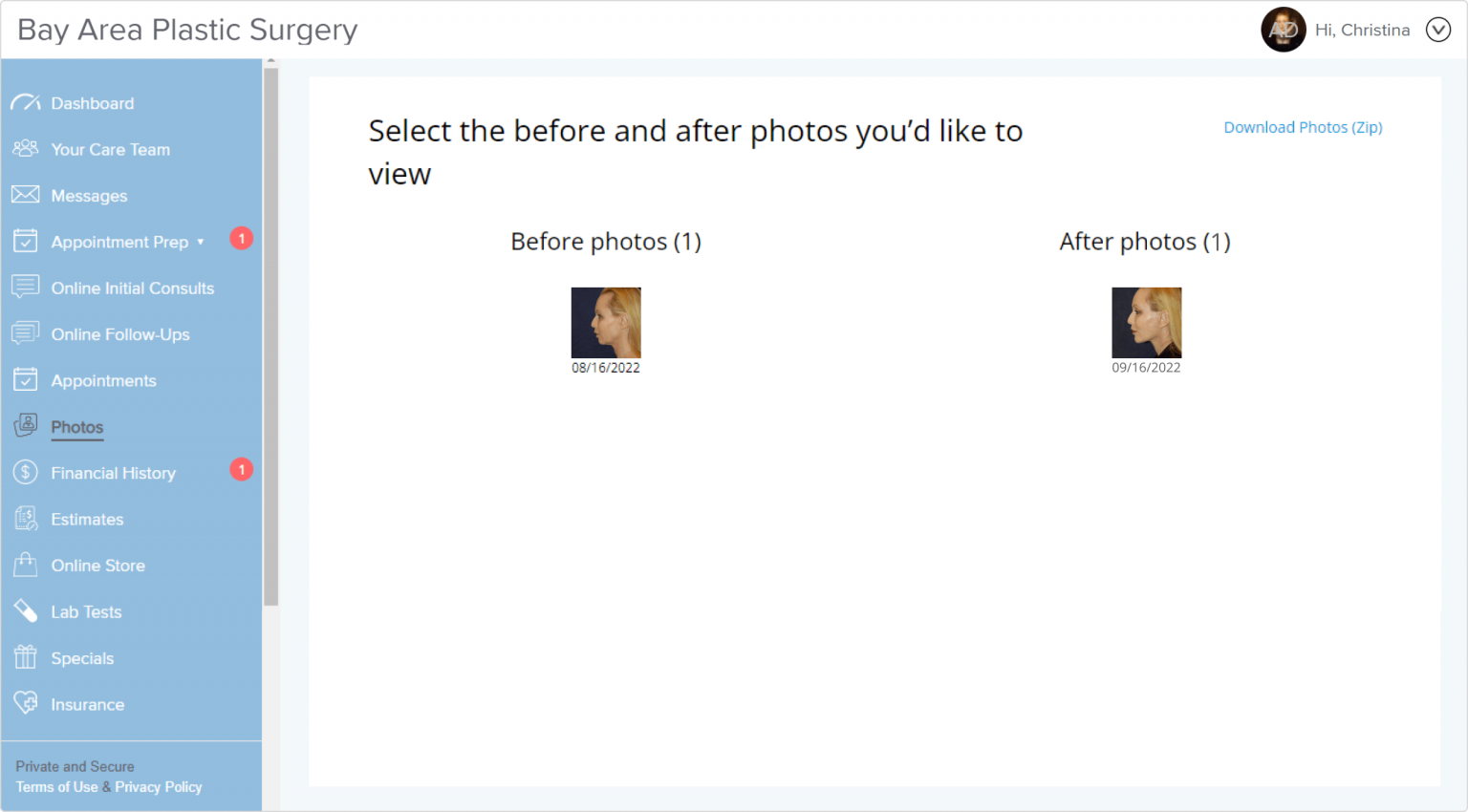Screen dimensions: 1468x812
Task: Open the user account dropdown chevron
Action: (1437, 31)
